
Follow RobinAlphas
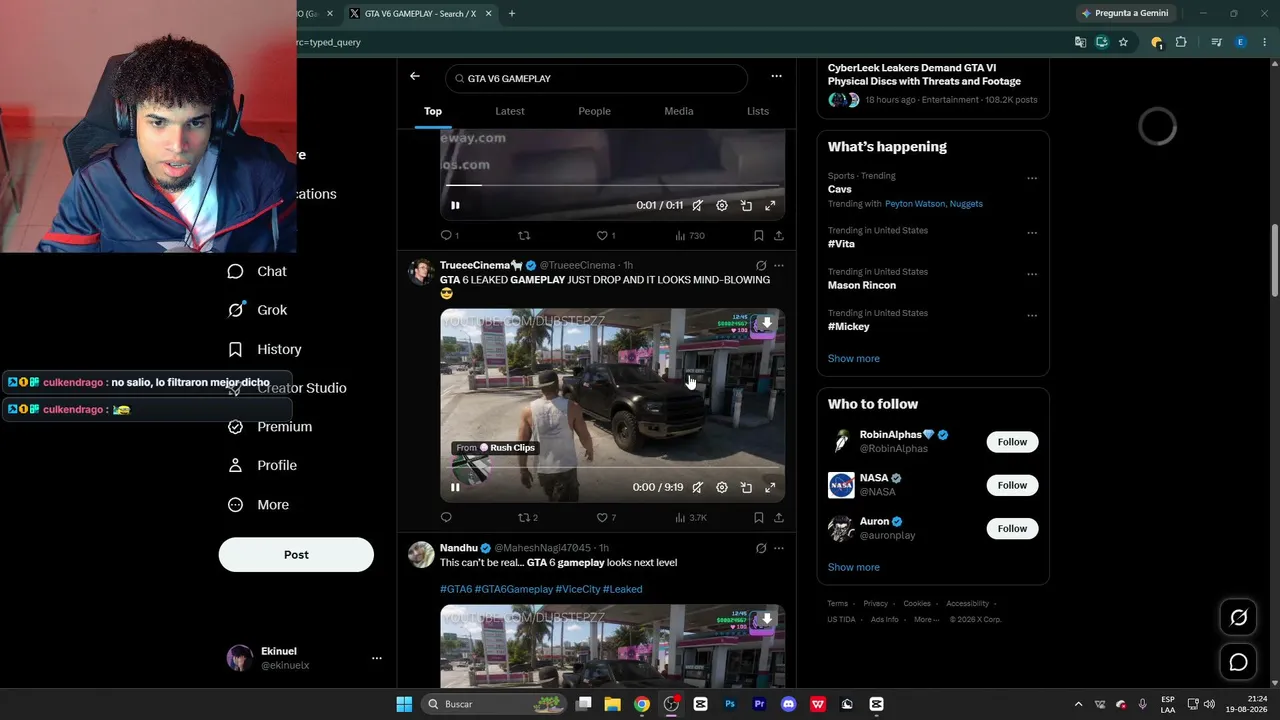click(1012, 442)
